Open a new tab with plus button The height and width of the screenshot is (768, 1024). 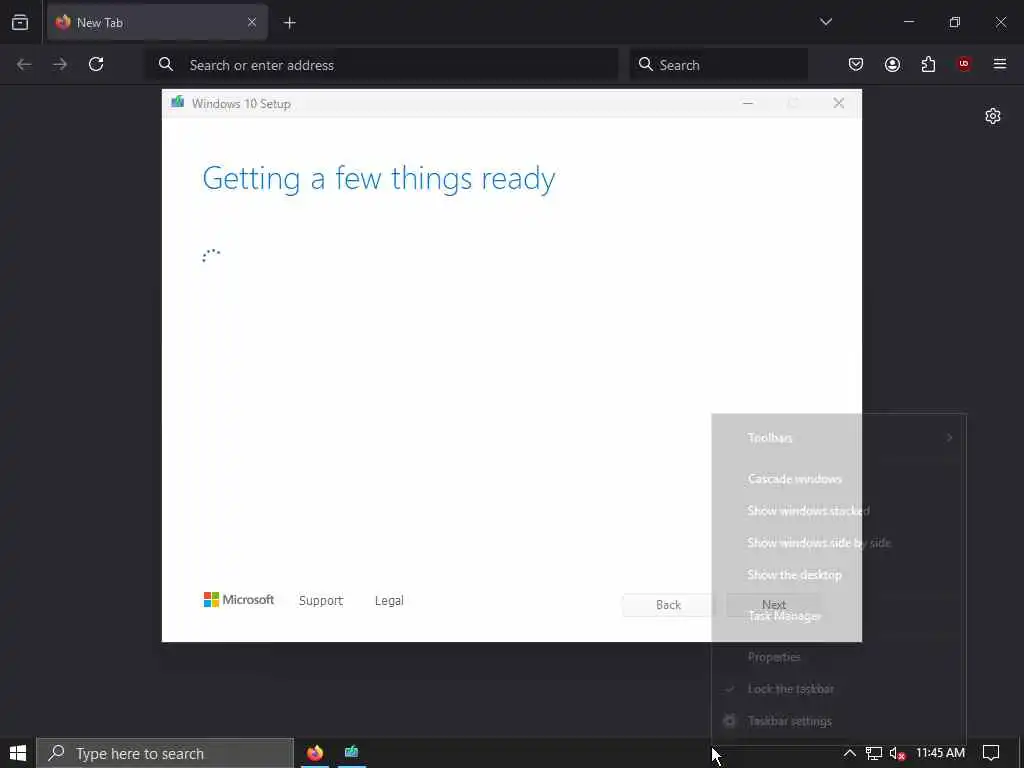click(289, 23)
